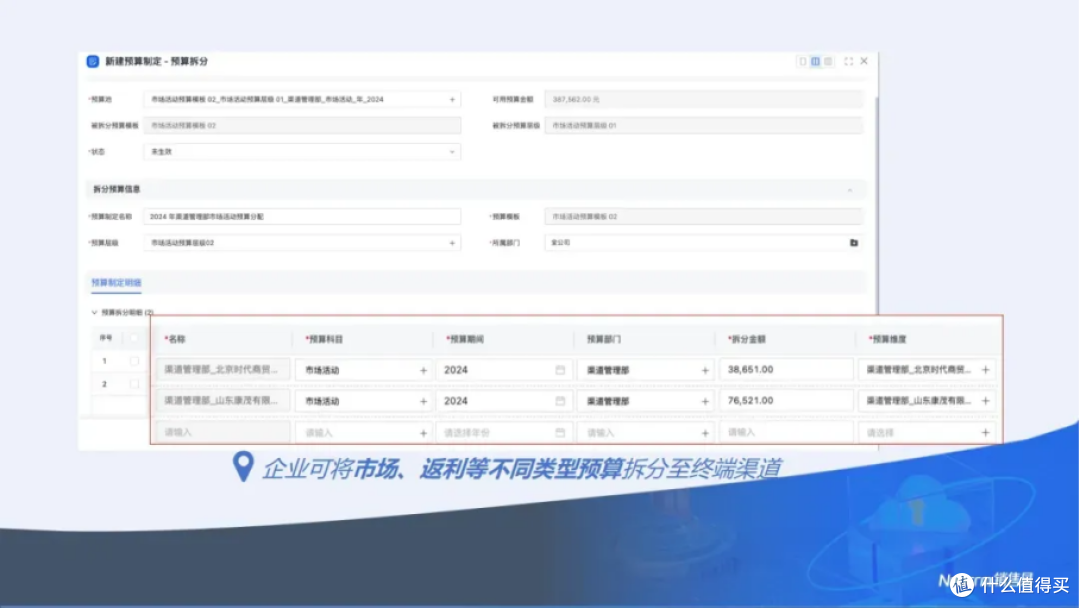Open calendar for 预算期间 in 北京时代 row
The width and height of the screenshot is (1080, 608).
pyautogui.click(x=560, y=370)
